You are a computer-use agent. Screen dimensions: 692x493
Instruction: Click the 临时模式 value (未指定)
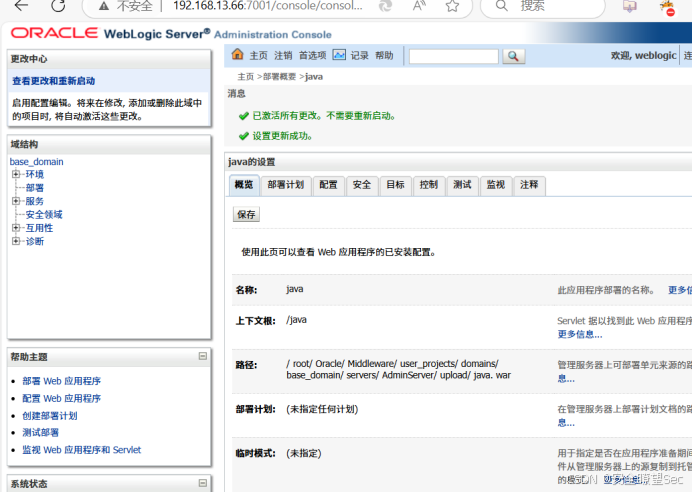click(304, 453)
